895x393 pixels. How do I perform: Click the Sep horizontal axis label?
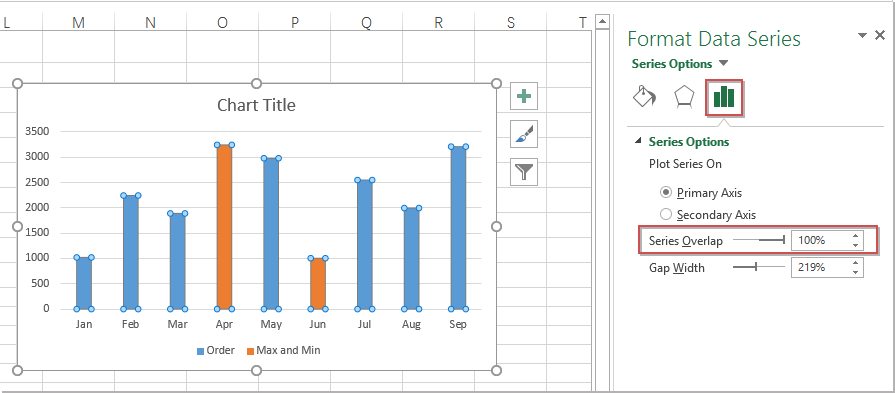458,325
